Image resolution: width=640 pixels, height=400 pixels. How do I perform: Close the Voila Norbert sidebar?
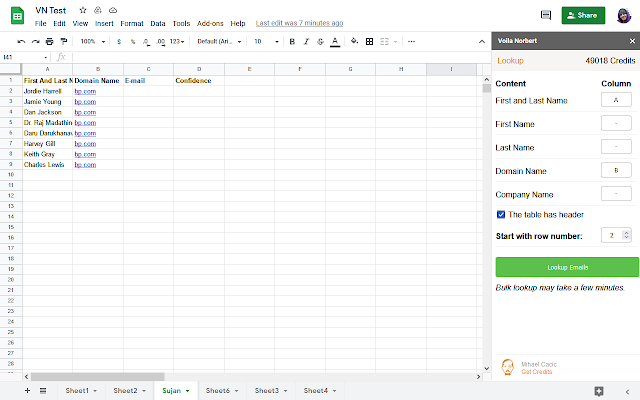[632, 41]
